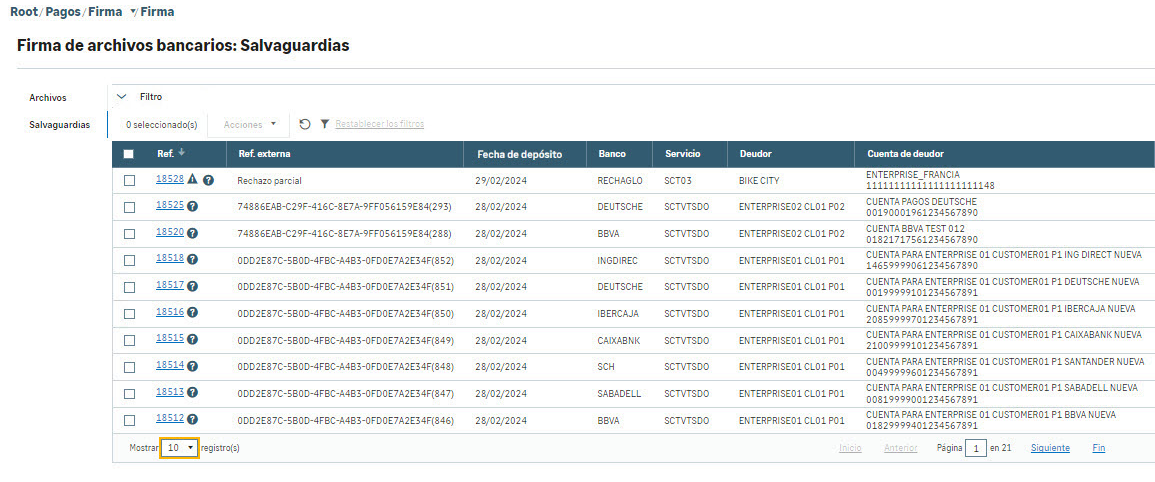This screenshot has height=482, width=1155.
Task: Click the refresh icon in the toolbar
Action: coord(305,124)
